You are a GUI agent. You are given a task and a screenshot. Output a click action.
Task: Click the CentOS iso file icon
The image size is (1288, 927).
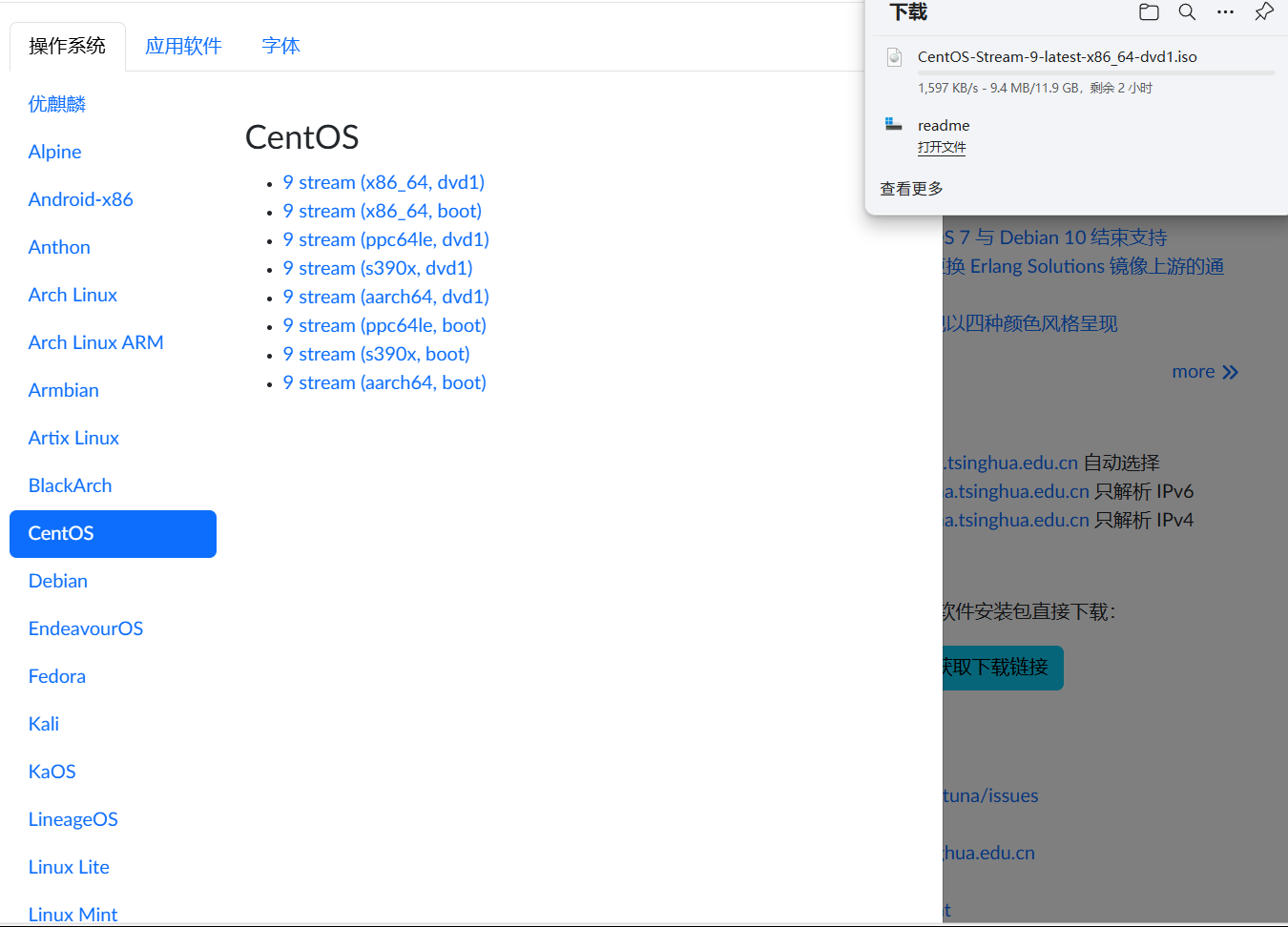coord(894,57)
